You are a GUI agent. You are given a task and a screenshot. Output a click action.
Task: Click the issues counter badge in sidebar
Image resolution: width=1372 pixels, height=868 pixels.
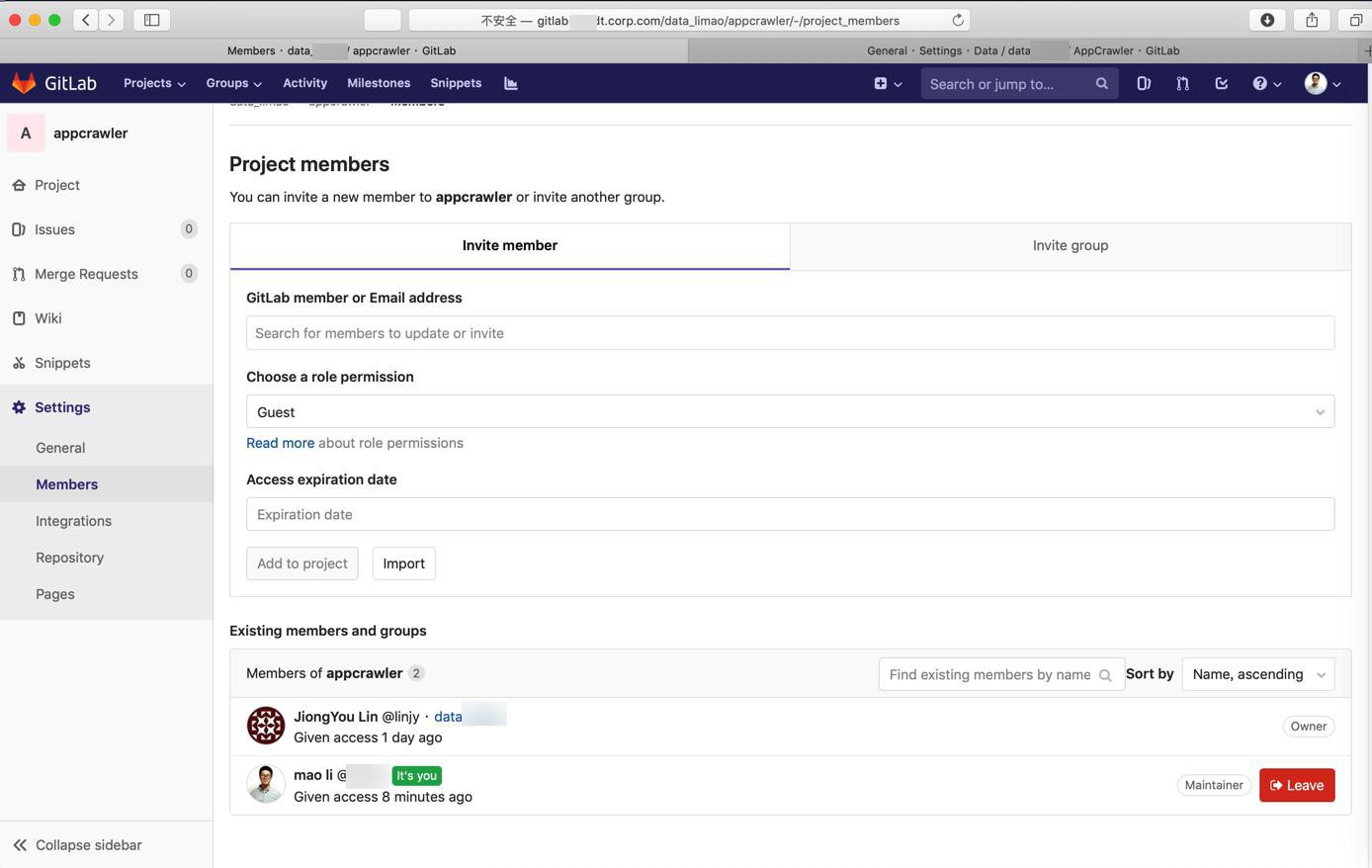pos(189,229)
